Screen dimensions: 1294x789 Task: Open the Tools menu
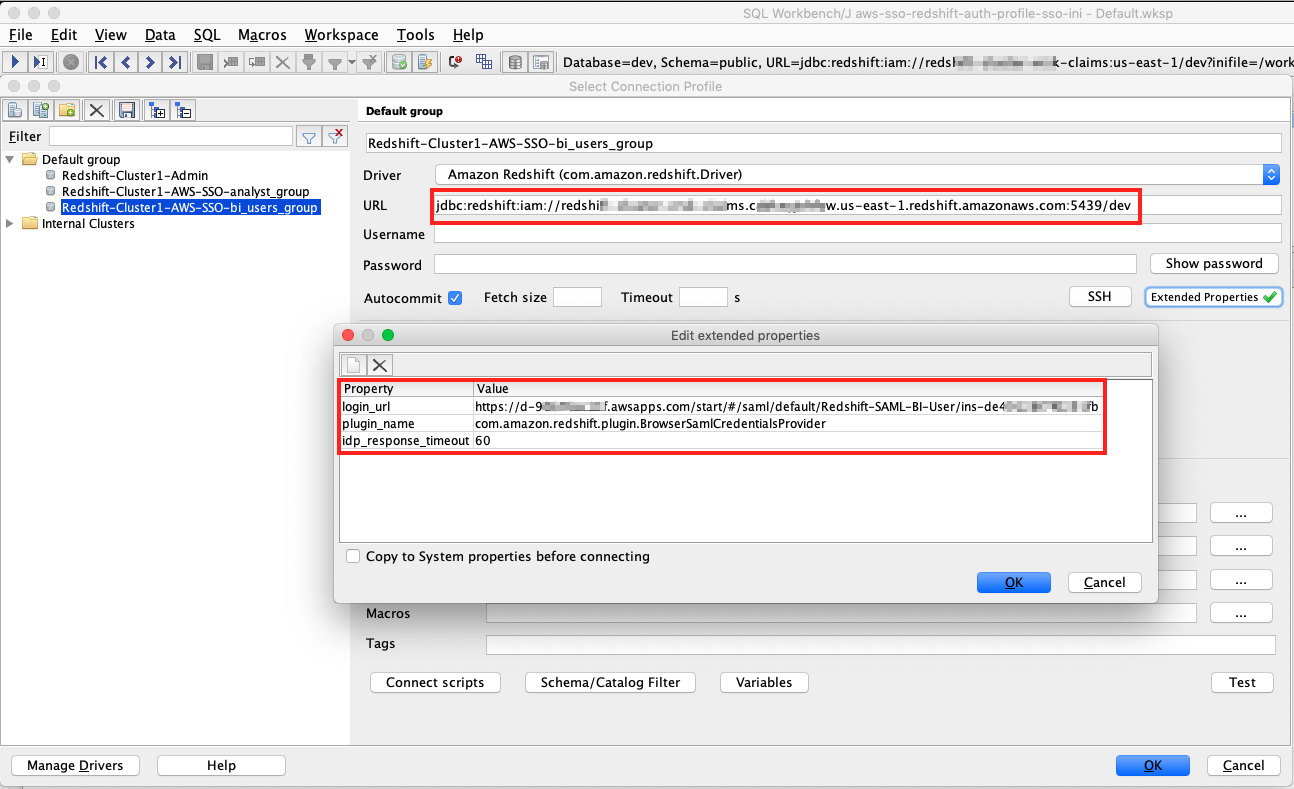[x=416, y=35]
